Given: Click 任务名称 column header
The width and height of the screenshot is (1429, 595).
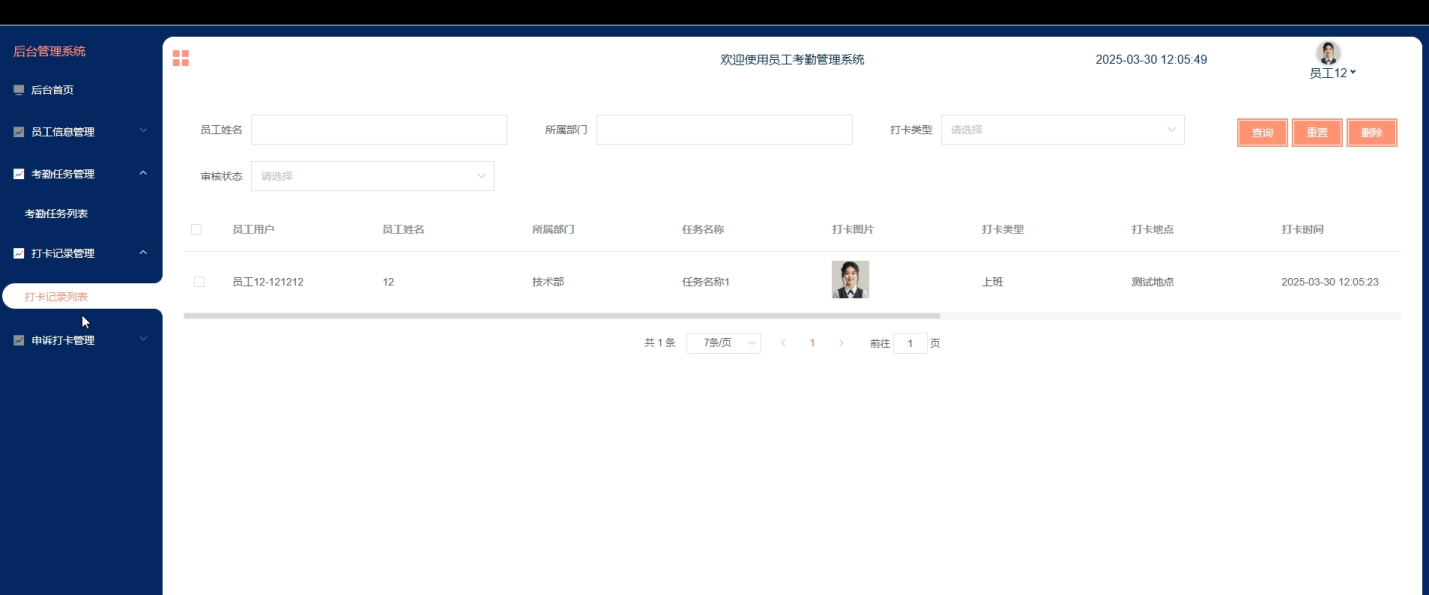Looking at the screenshot, I should tap(703, 230).
